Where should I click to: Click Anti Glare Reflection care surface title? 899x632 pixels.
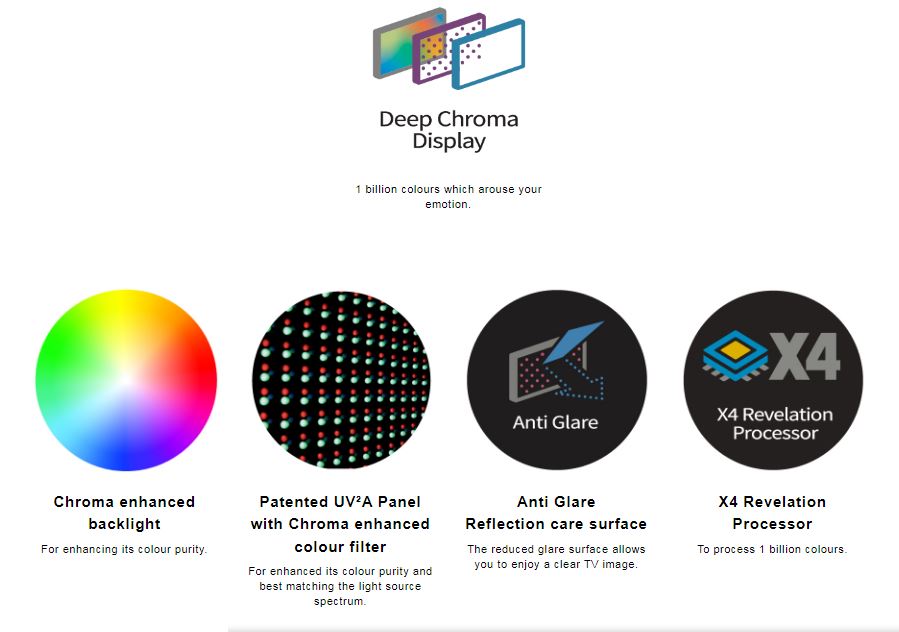pos(556,512)
